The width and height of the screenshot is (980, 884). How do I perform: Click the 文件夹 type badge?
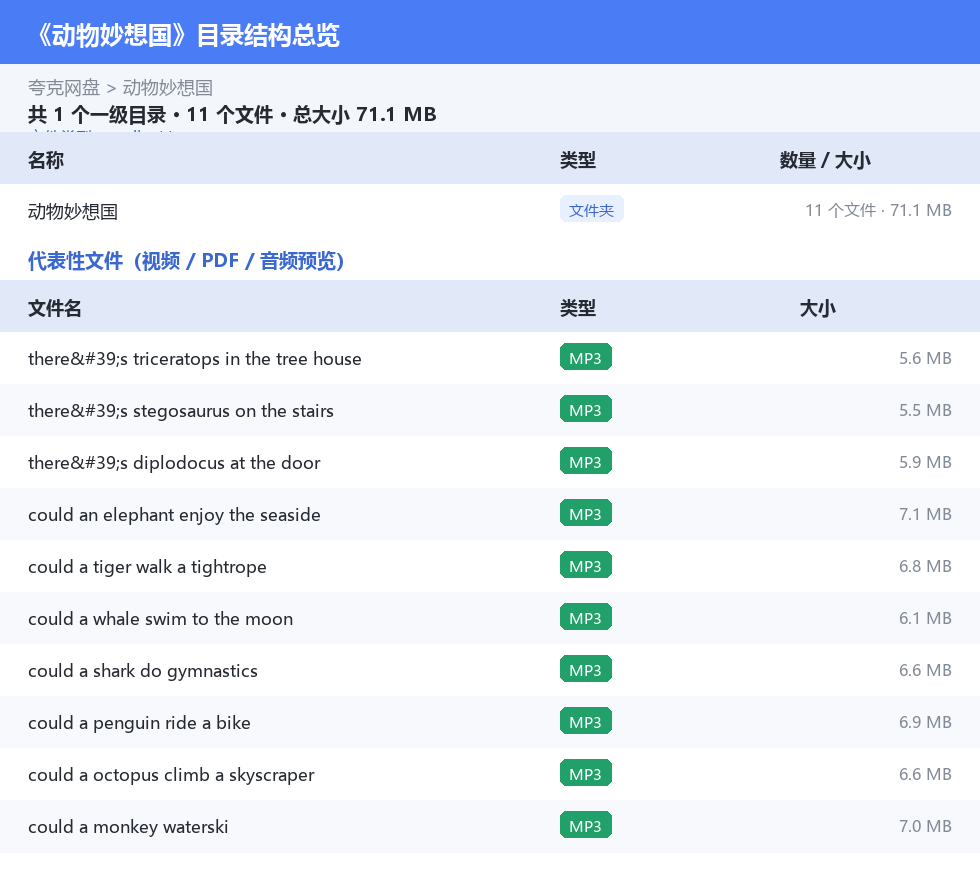(x=591, y=210)
